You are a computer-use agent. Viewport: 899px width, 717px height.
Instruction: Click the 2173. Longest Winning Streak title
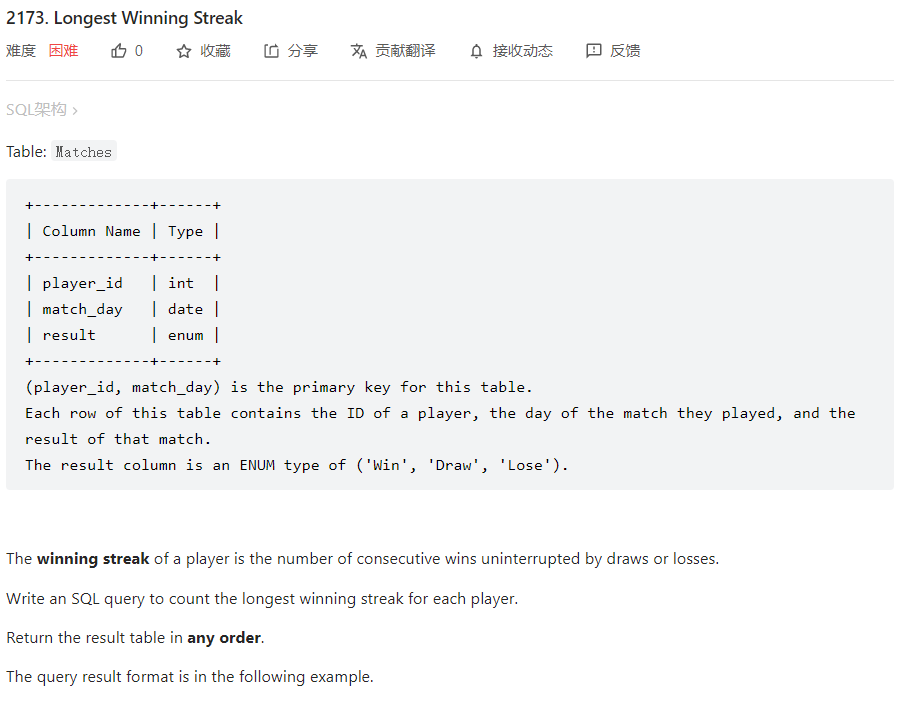tap(124, 18)
